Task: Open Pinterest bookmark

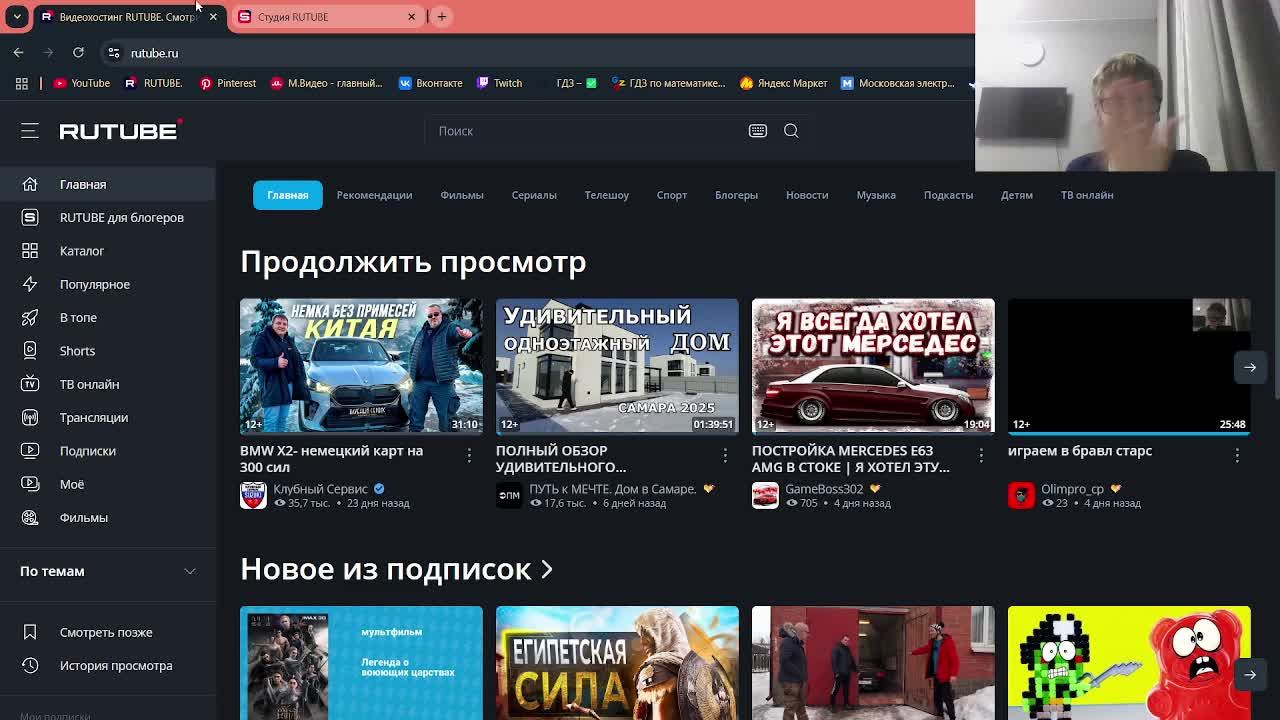Action: [x=228, y=83]
